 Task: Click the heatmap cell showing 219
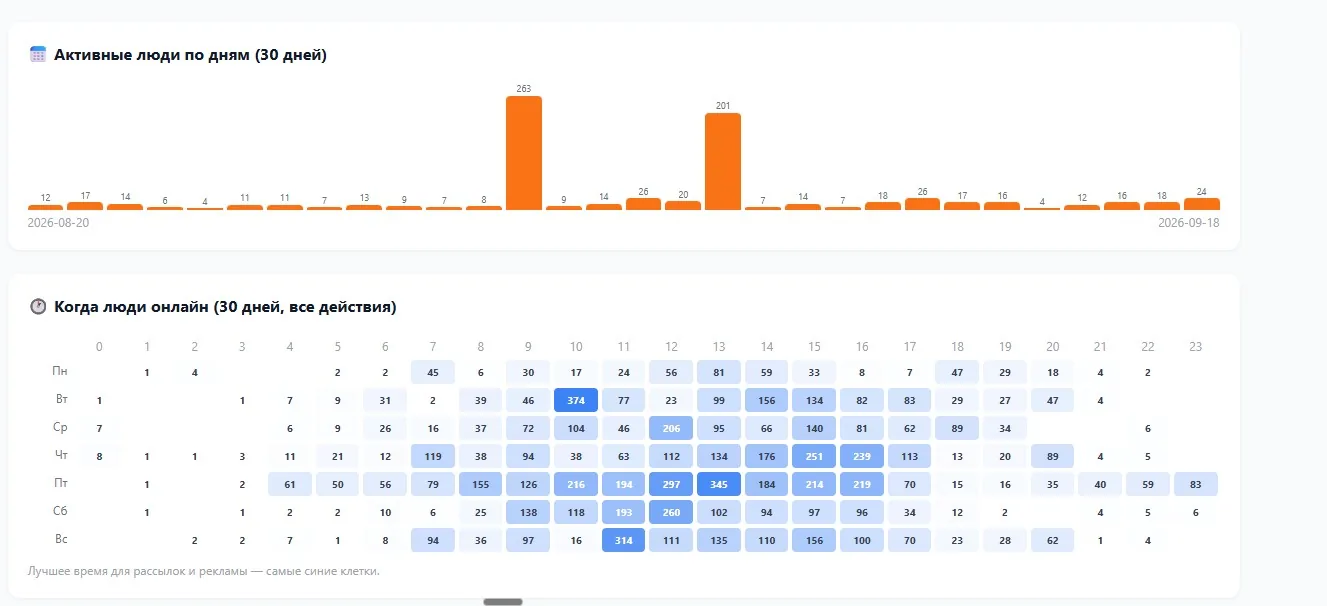tap(862, 484)
